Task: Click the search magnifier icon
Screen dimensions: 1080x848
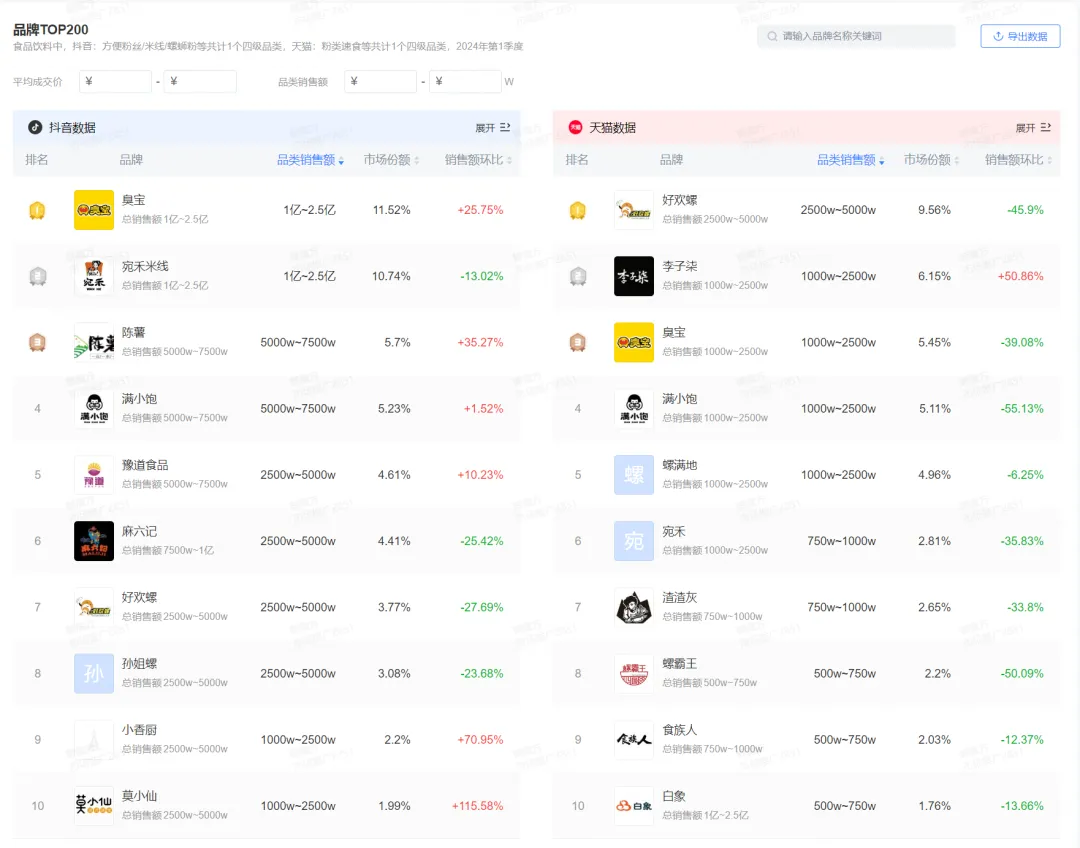Action: [772, 37]
